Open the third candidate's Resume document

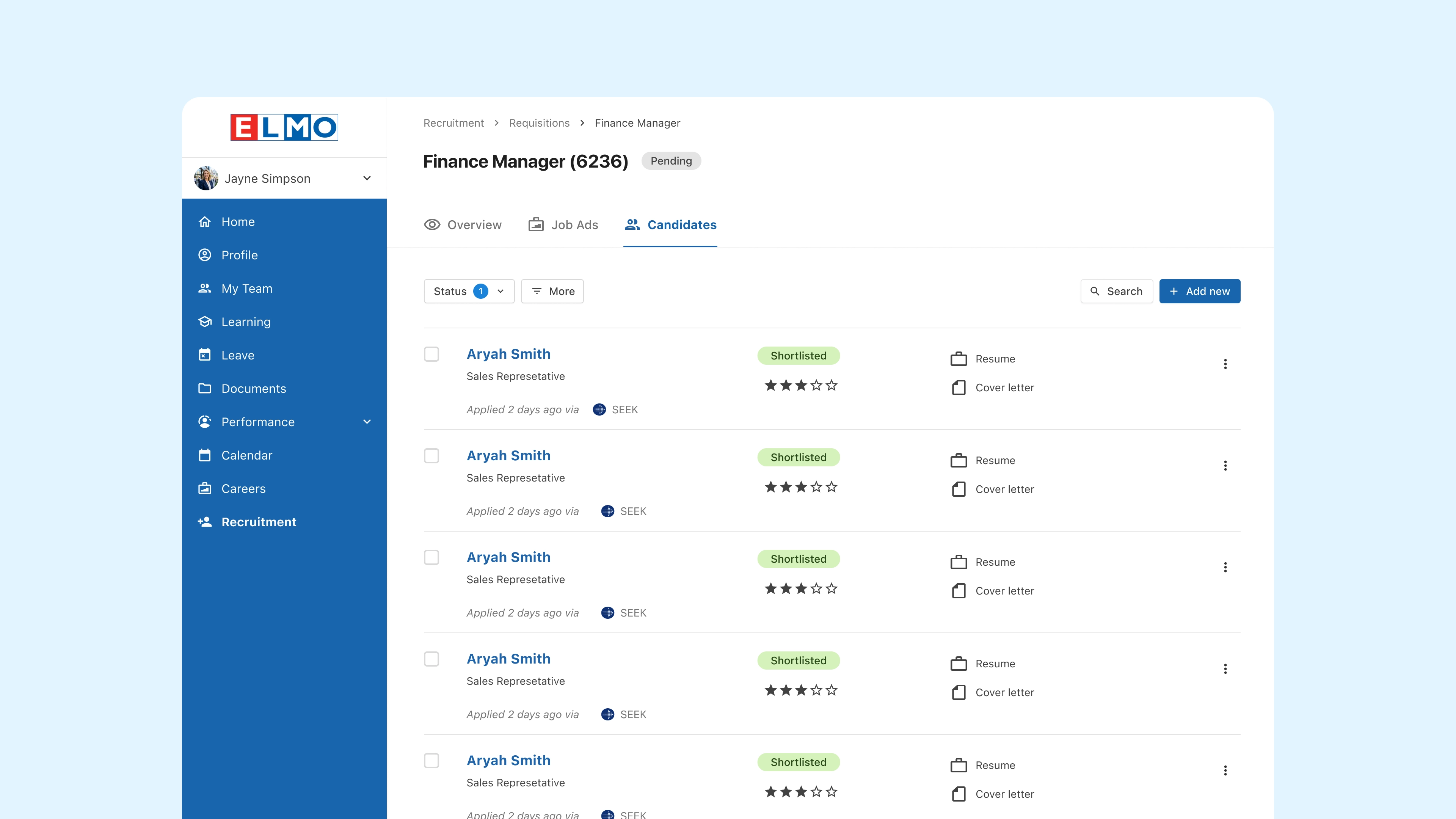click(983, 562)
